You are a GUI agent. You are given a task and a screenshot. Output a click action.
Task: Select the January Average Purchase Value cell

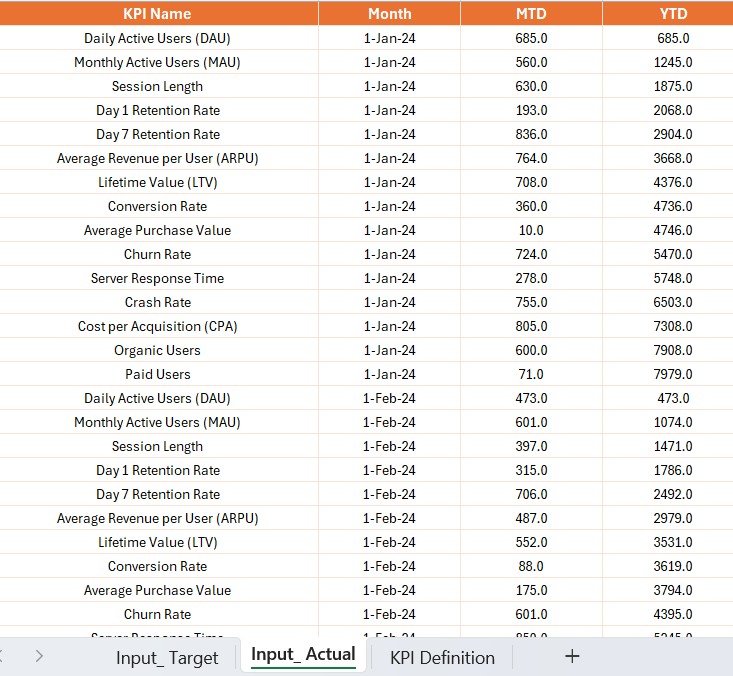tap(157, 230)
